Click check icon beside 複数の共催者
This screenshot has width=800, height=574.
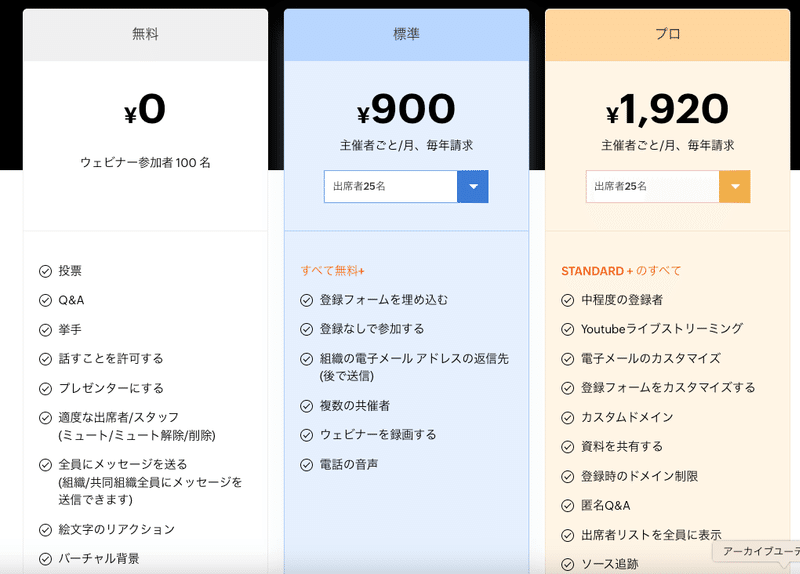point(306,406)
